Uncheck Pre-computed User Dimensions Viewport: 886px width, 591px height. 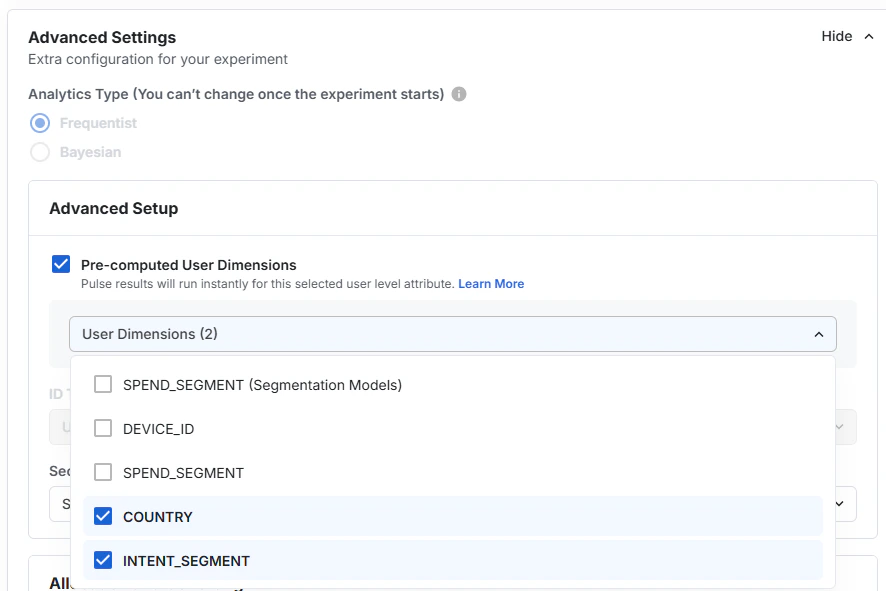tap(60, 263)
